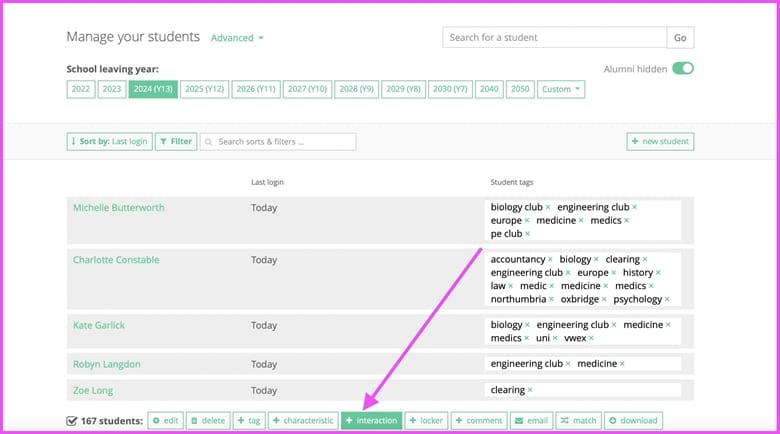Select leaving year 2050
Screen dimensions: 780x434
click(x=520, y=89)
